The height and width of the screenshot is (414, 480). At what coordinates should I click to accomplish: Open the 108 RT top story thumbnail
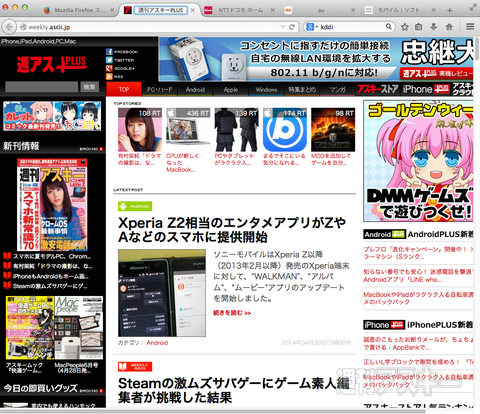[140, 130]
